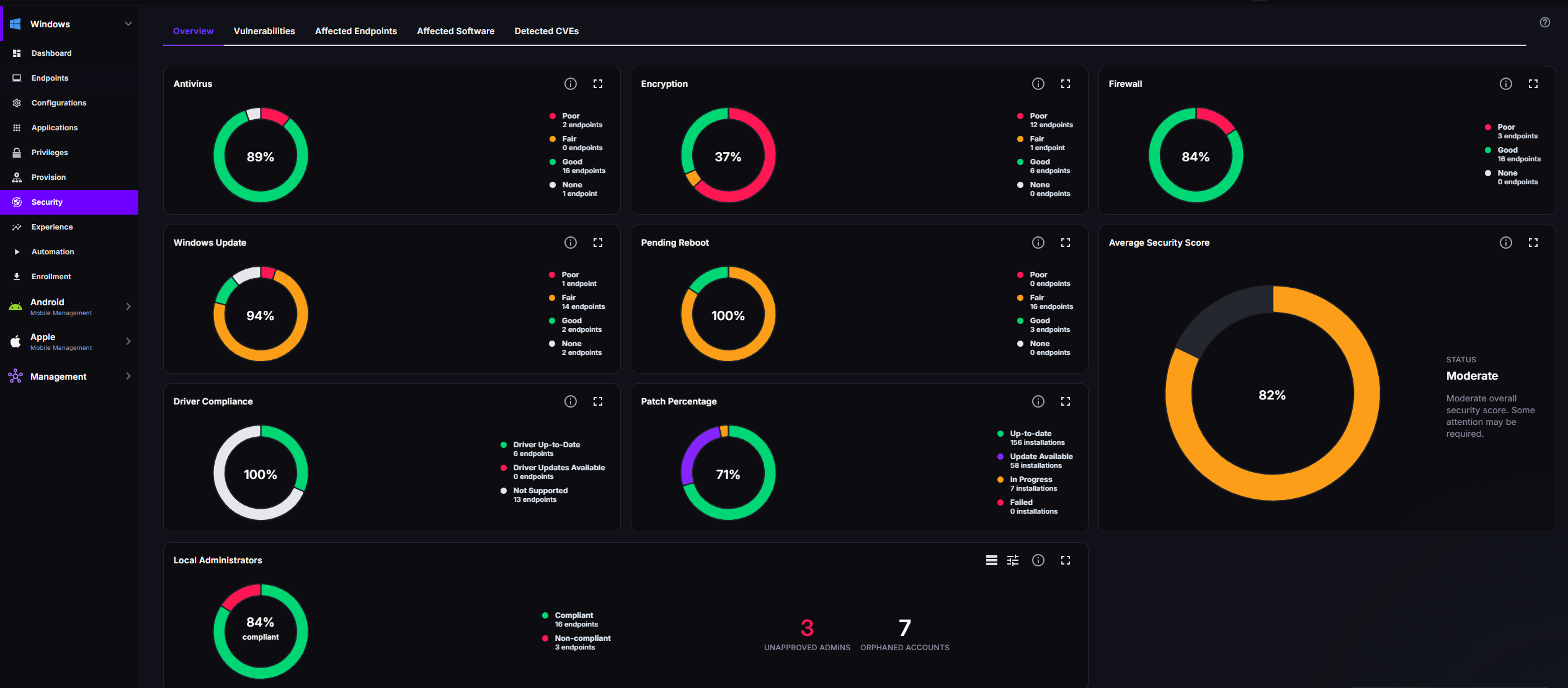Open Local Administrators filter settings icon
The image size is (1568, 688).
click(x=1013, y=560)
